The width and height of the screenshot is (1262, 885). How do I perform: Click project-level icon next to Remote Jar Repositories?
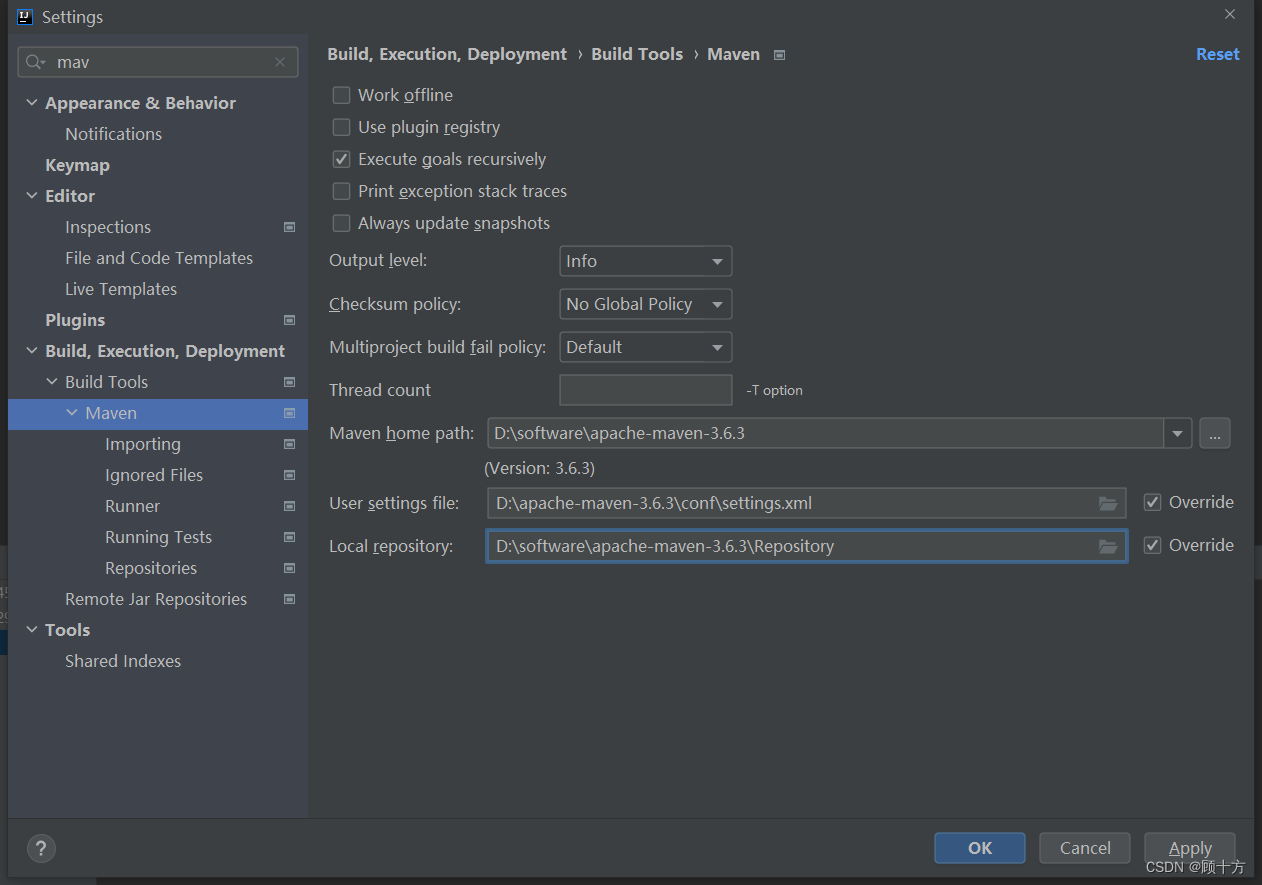point(289,599)
